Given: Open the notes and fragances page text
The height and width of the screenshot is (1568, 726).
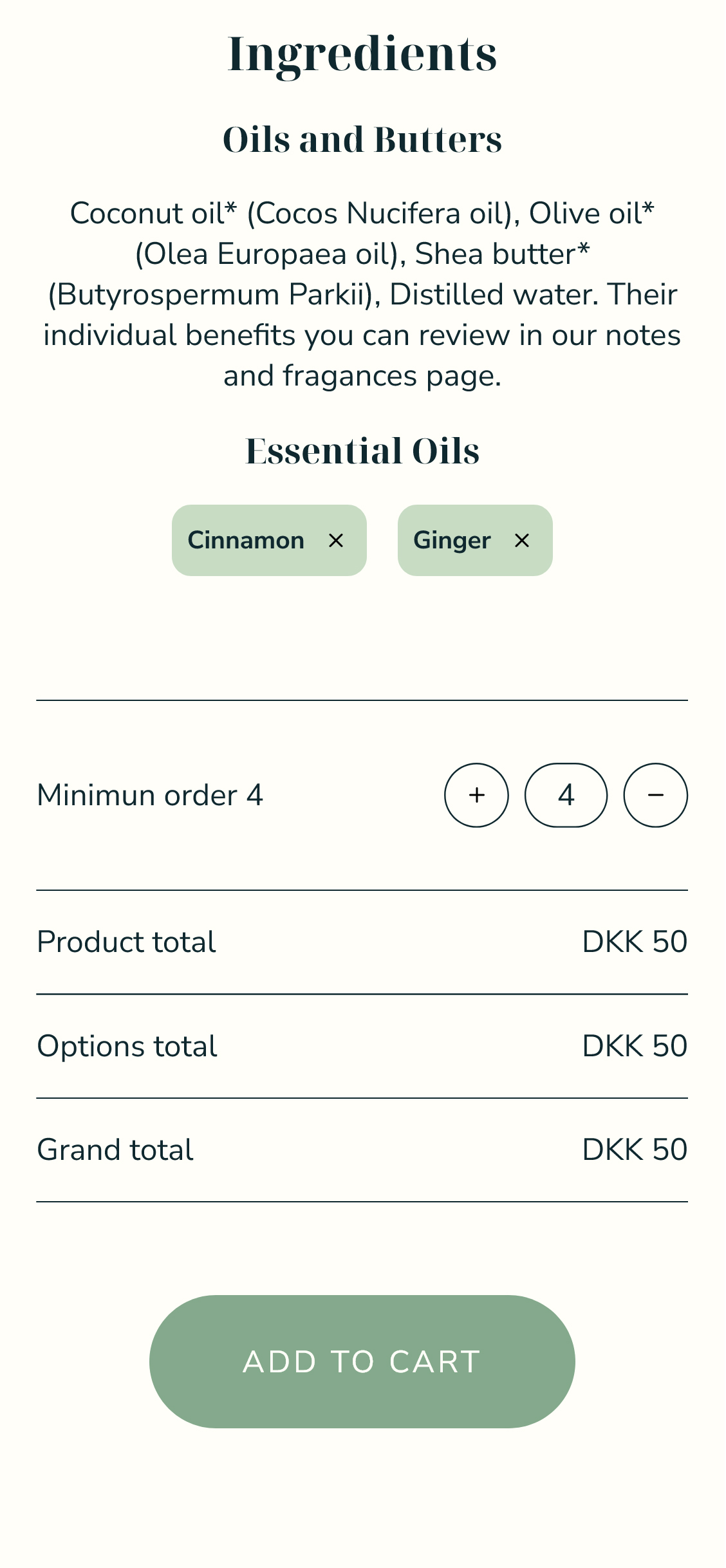Looking at the screenshot, I should click(362, 376).
